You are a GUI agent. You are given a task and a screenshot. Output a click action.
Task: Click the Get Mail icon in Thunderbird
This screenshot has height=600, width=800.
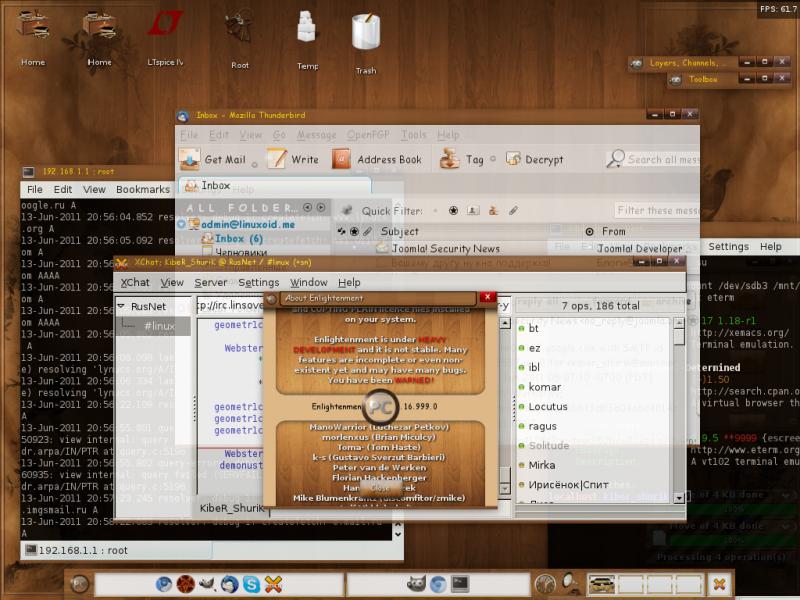click(189, 159)
